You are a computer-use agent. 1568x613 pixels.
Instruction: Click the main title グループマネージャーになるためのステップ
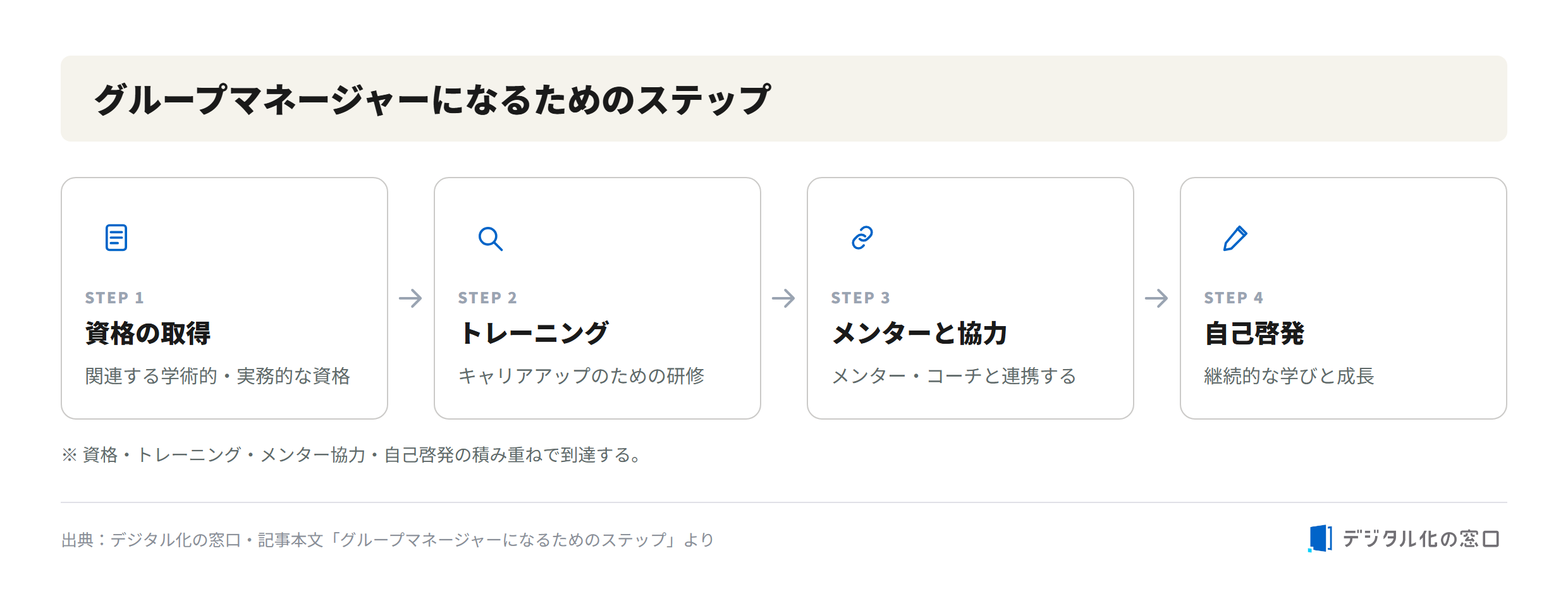click(432, 99)
